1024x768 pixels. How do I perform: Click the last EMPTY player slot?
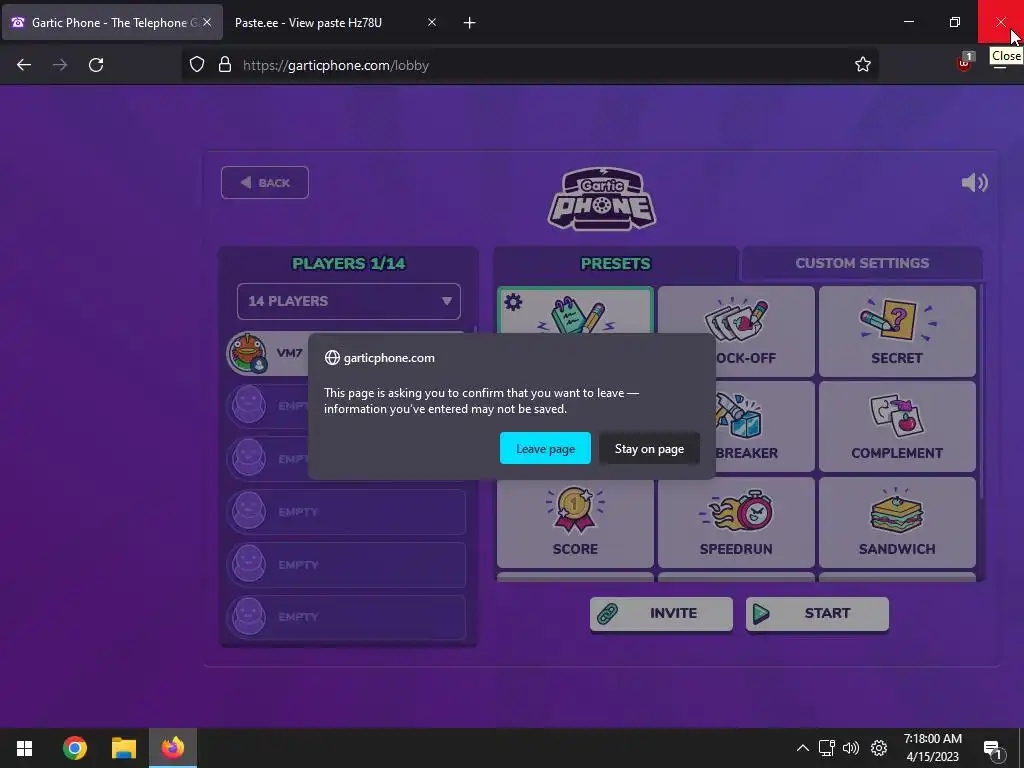[346, 616]
